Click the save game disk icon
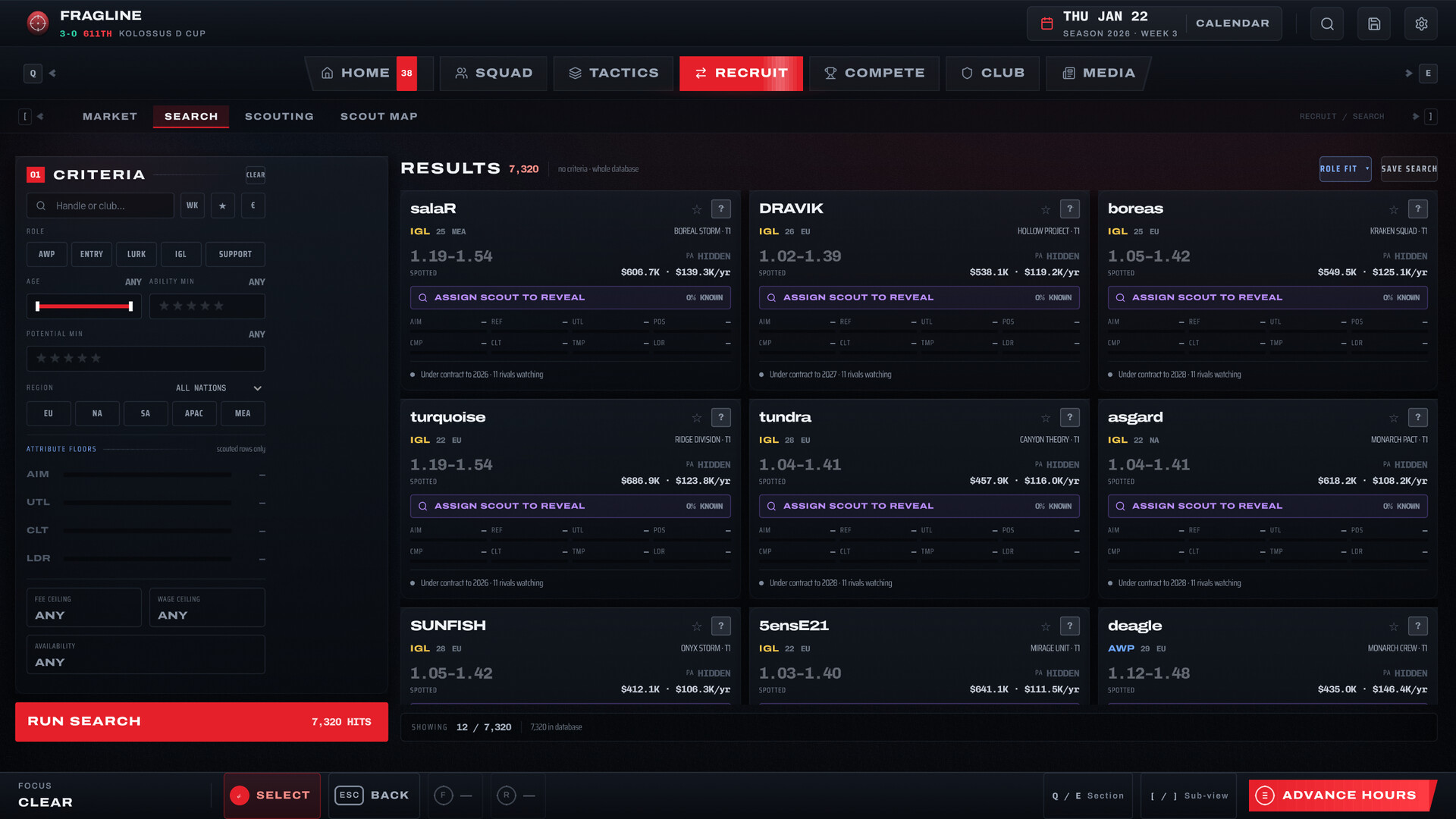This screenshot has width=1456, height=819. click(x=1374, y=24)
